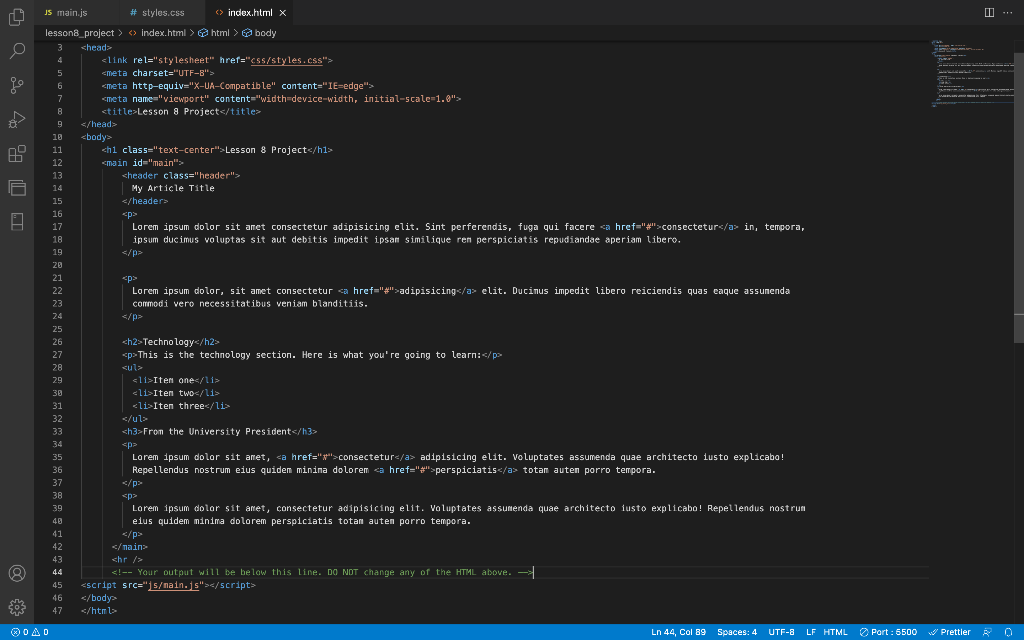Change encoding via UTF-8 status item

coord(781,632)
